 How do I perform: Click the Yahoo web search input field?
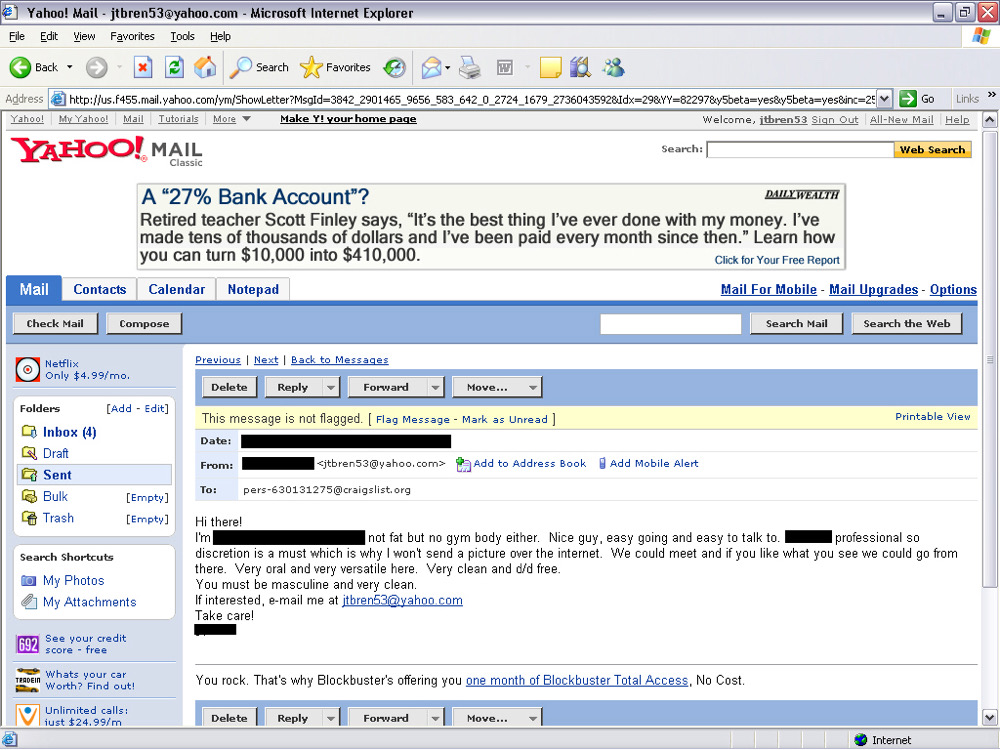click(800, 150)
